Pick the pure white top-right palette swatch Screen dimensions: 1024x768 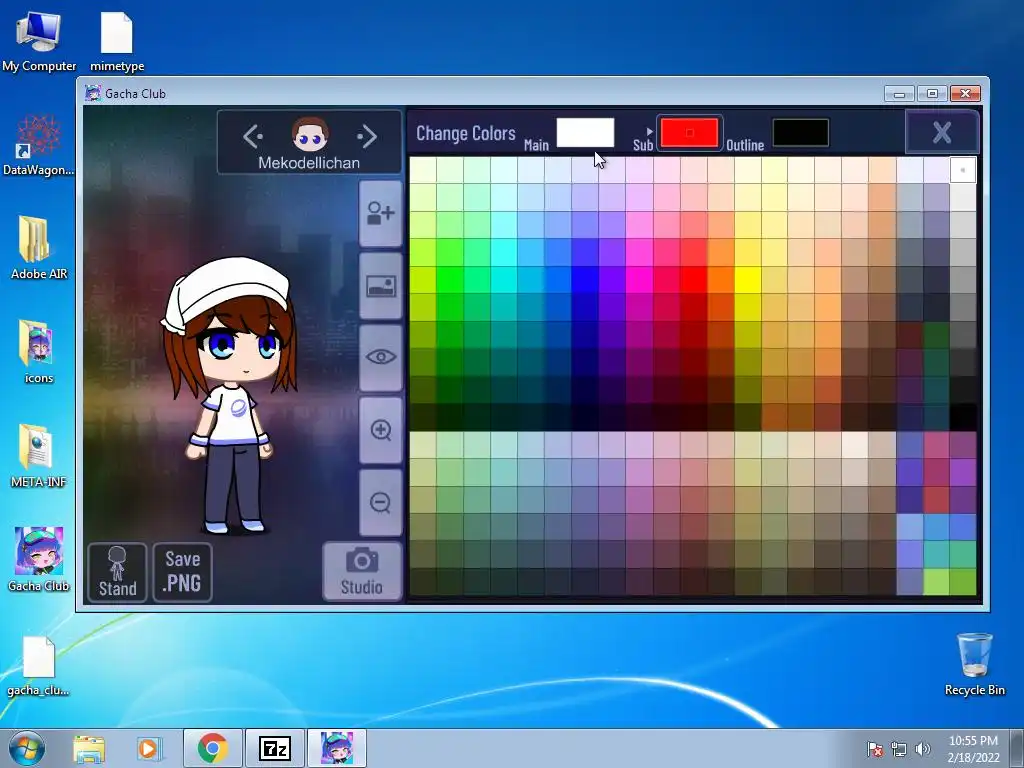[963, 170]
